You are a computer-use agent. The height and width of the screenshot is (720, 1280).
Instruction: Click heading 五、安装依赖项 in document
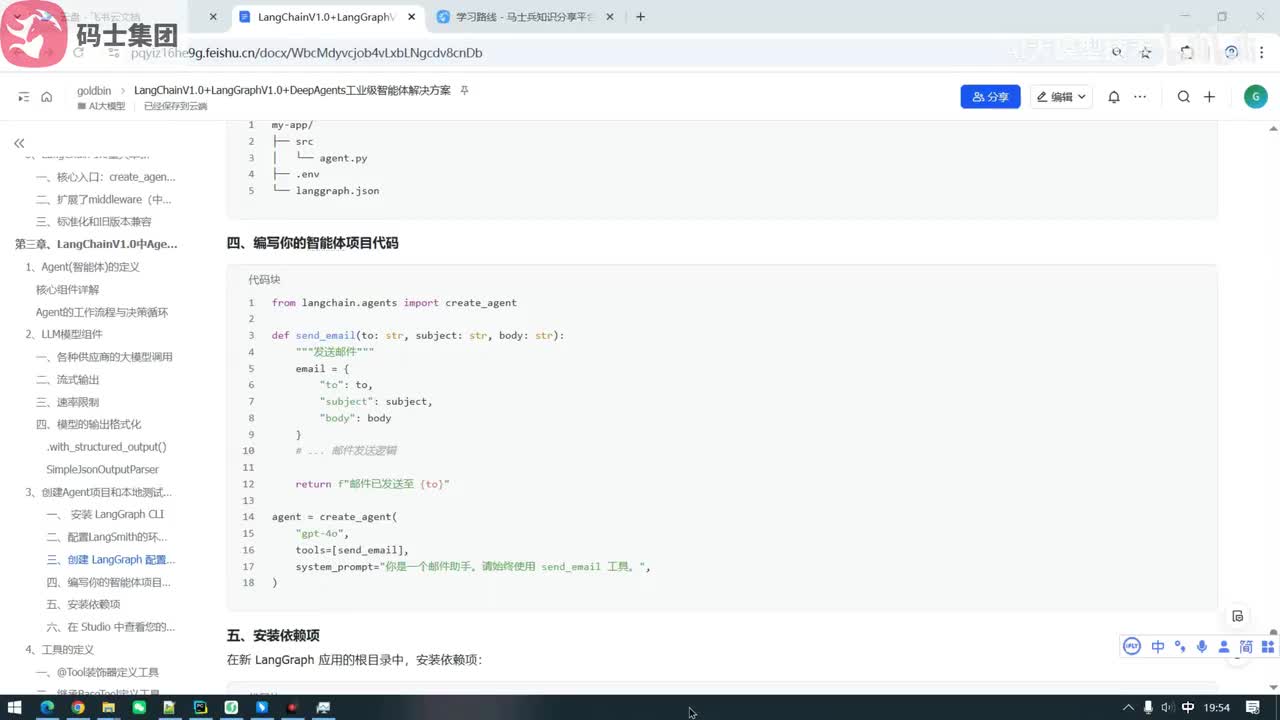coord(273,636)
